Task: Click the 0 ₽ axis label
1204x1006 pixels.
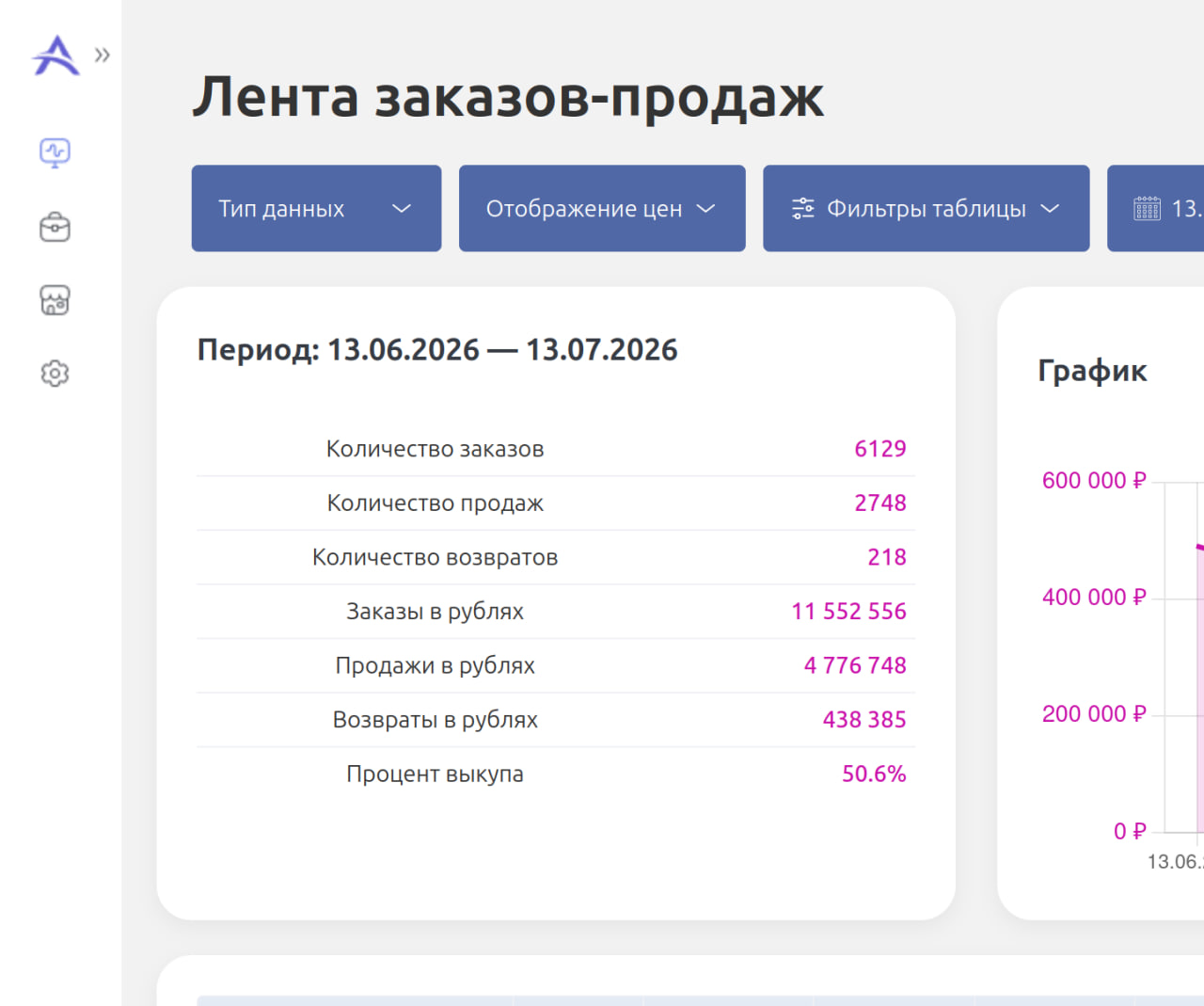Action: pyautogui.click(x=1130, y=831)
